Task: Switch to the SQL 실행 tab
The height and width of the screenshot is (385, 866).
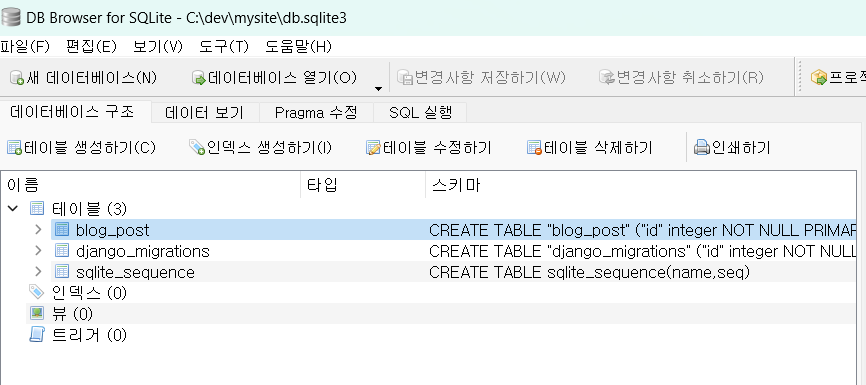Action: click(420, 113)
